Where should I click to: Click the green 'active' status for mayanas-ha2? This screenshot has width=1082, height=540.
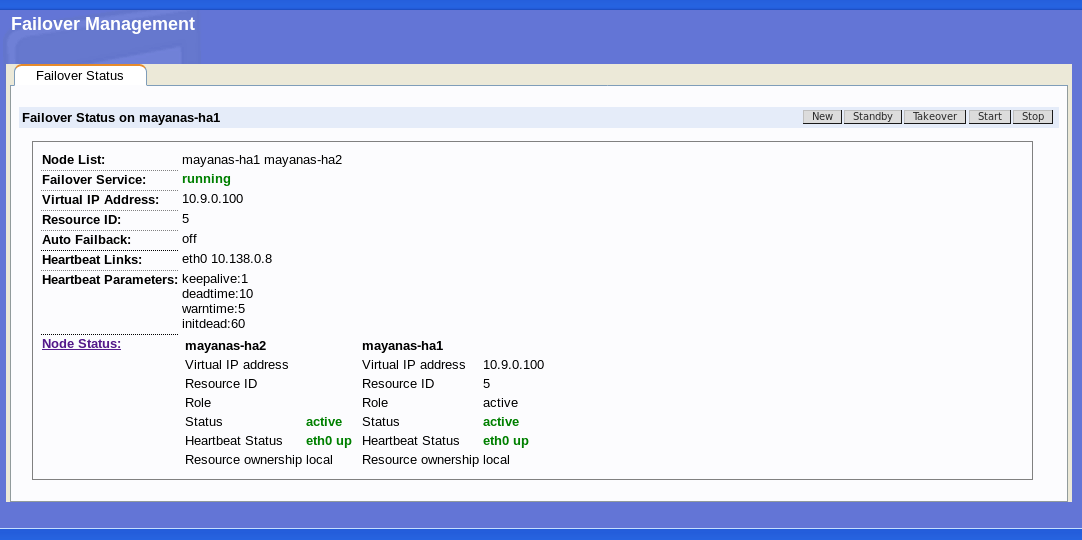coord(323,422)
